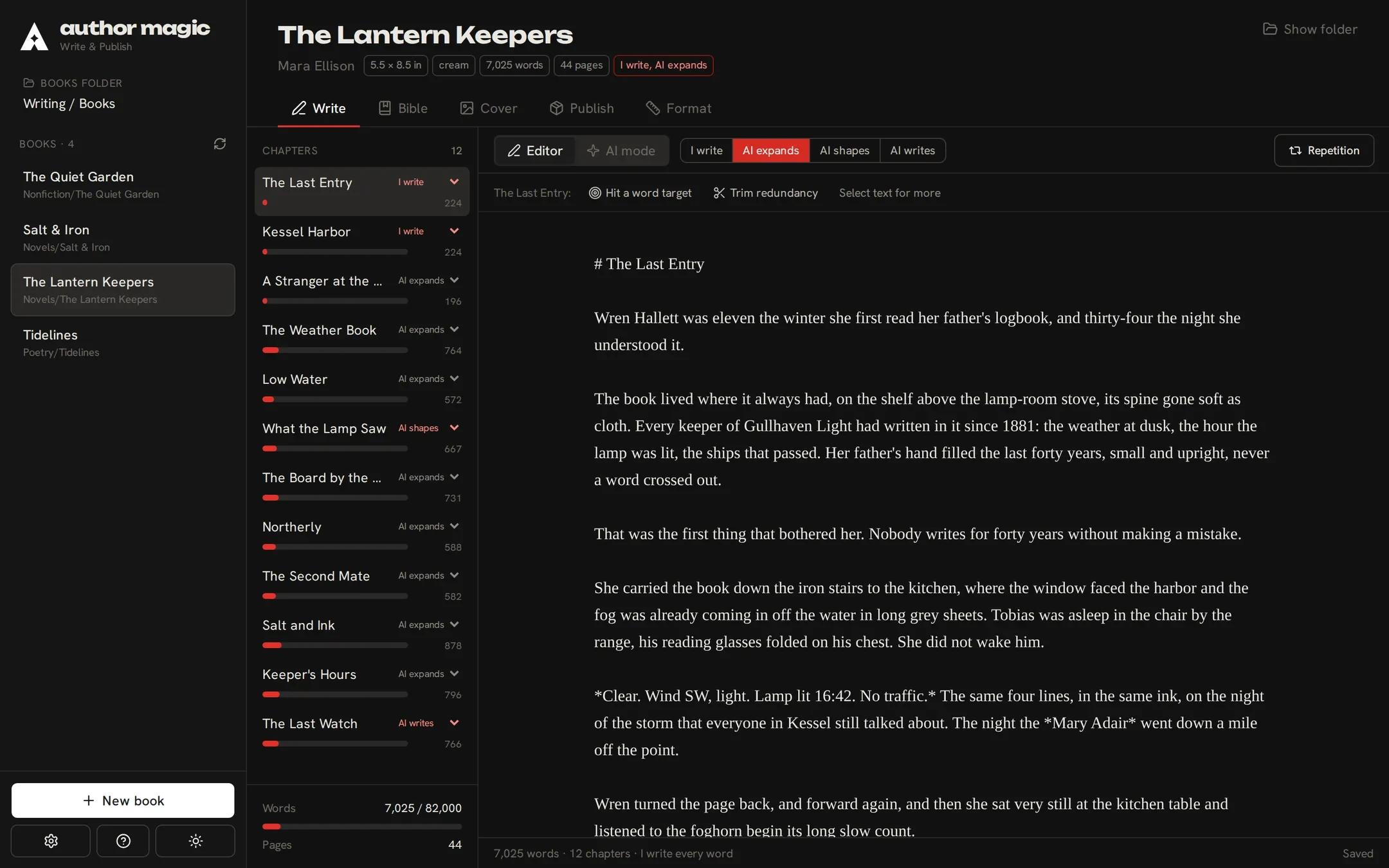
Task: Click the Show folder icon
Action: click(1269, 29)
